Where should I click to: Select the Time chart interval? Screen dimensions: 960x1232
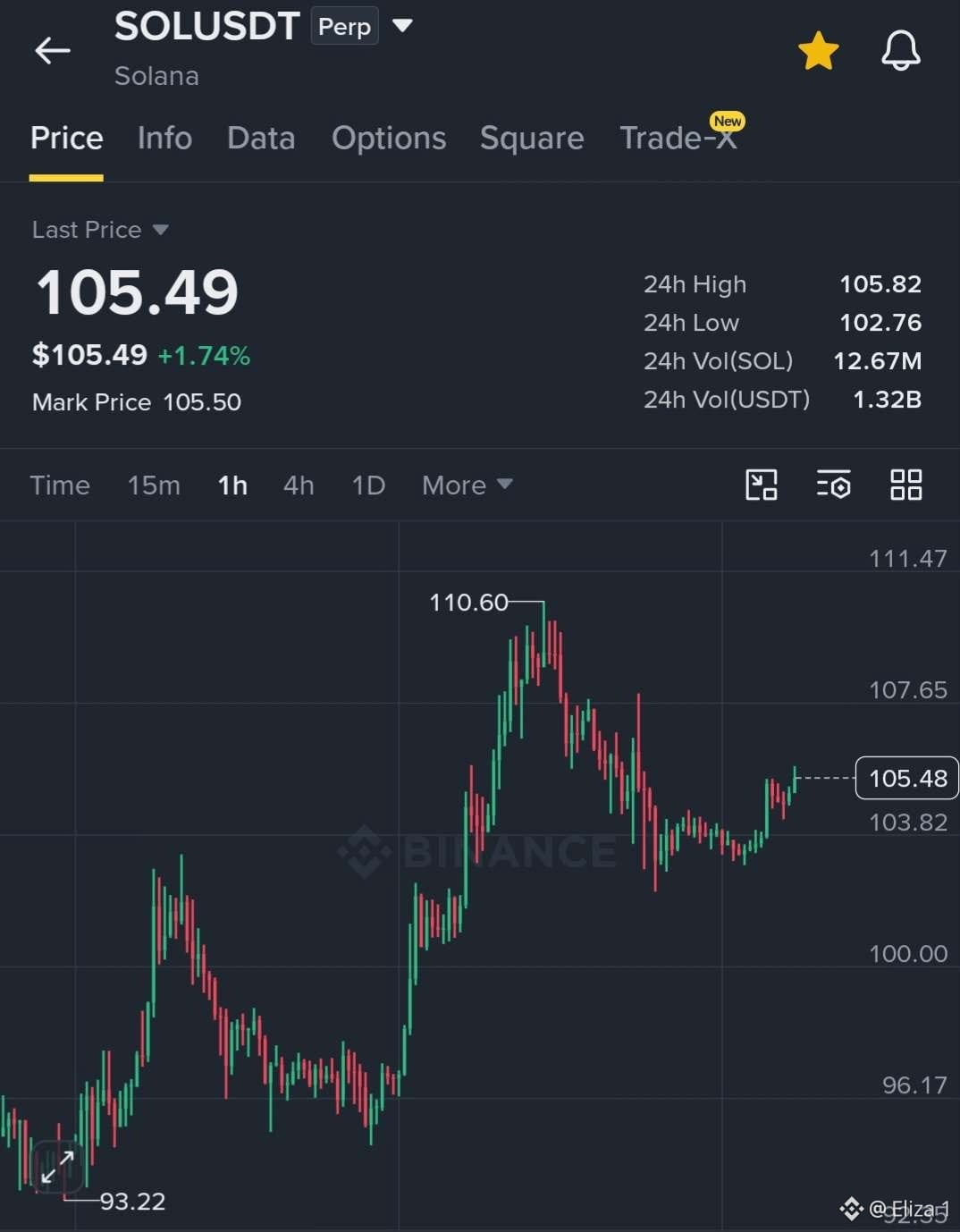[60, 485]
